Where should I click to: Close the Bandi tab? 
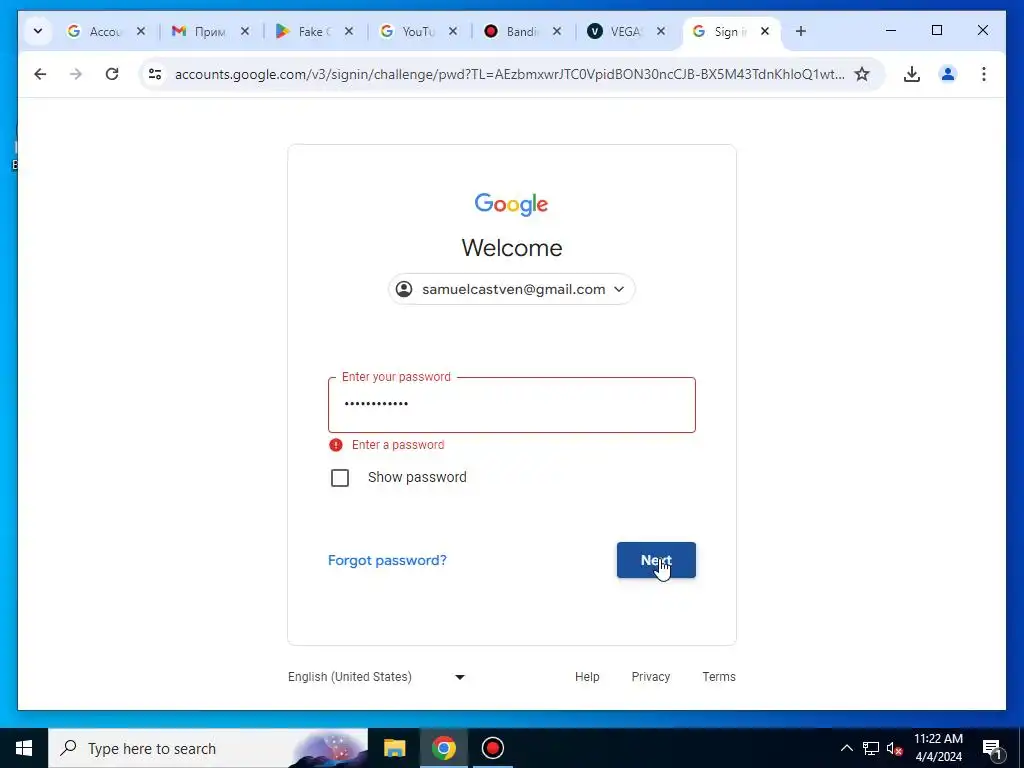coord(557,31)
